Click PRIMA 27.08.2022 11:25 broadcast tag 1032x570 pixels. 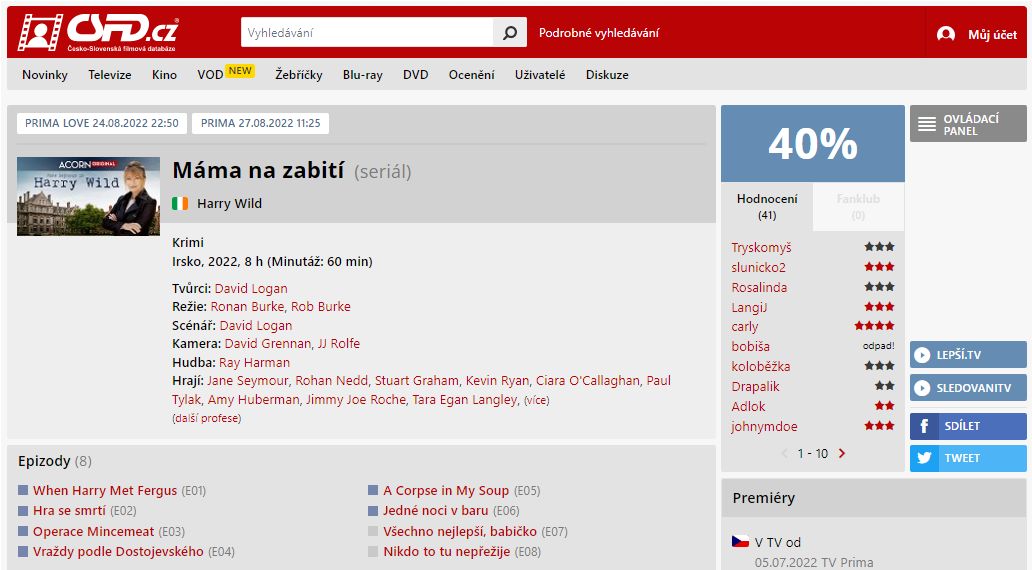(x=261, y=123)
